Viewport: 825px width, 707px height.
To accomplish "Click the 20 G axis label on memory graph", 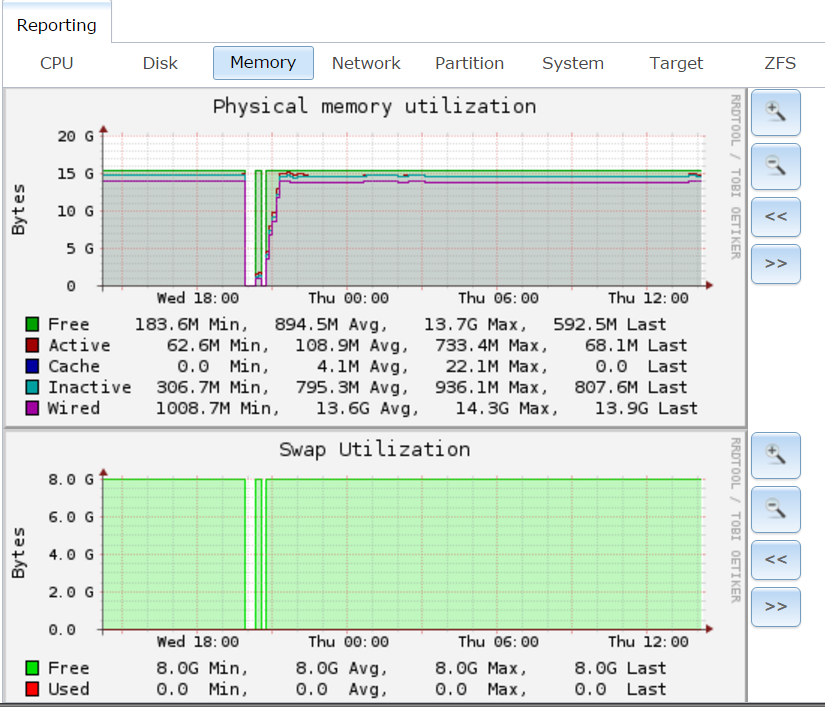I will coord(75,136).
